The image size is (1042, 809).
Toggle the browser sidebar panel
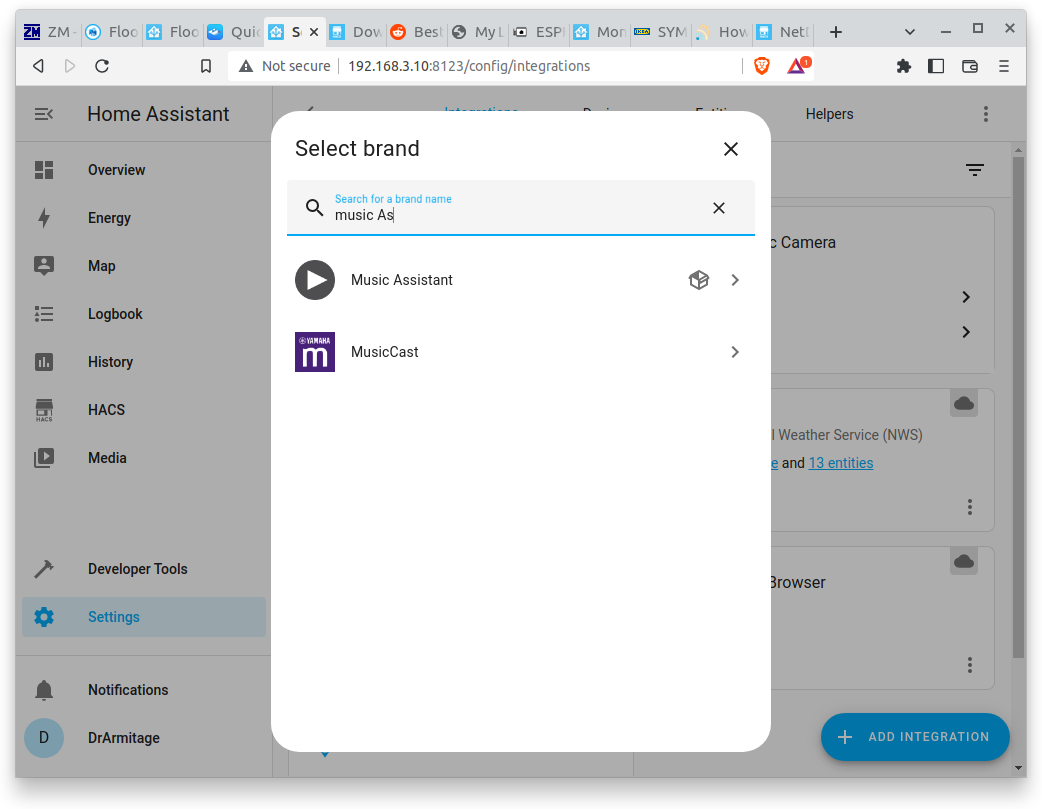coord(936,66)
